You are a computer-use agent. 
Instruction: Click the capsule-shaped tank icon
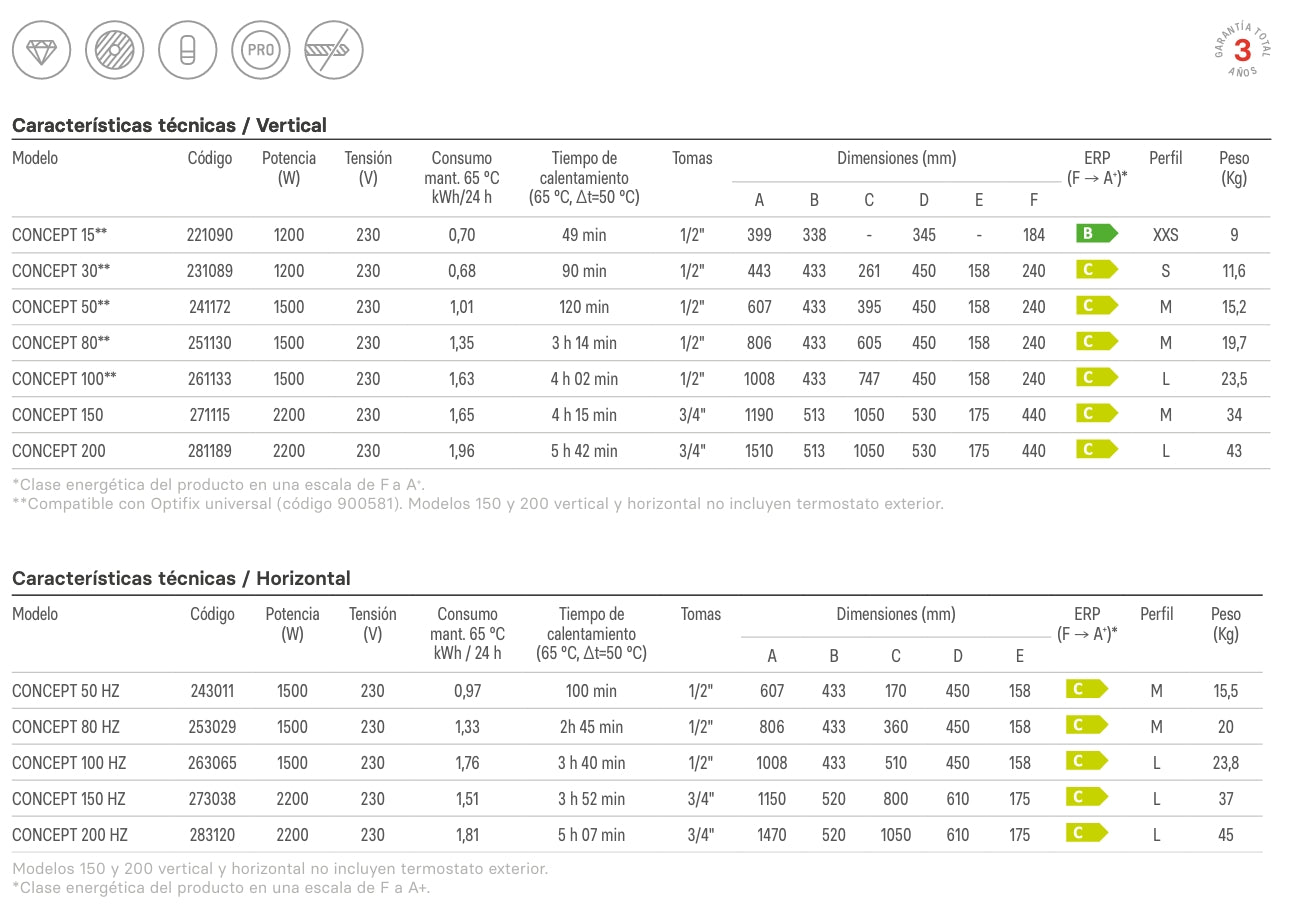[187, 50]
